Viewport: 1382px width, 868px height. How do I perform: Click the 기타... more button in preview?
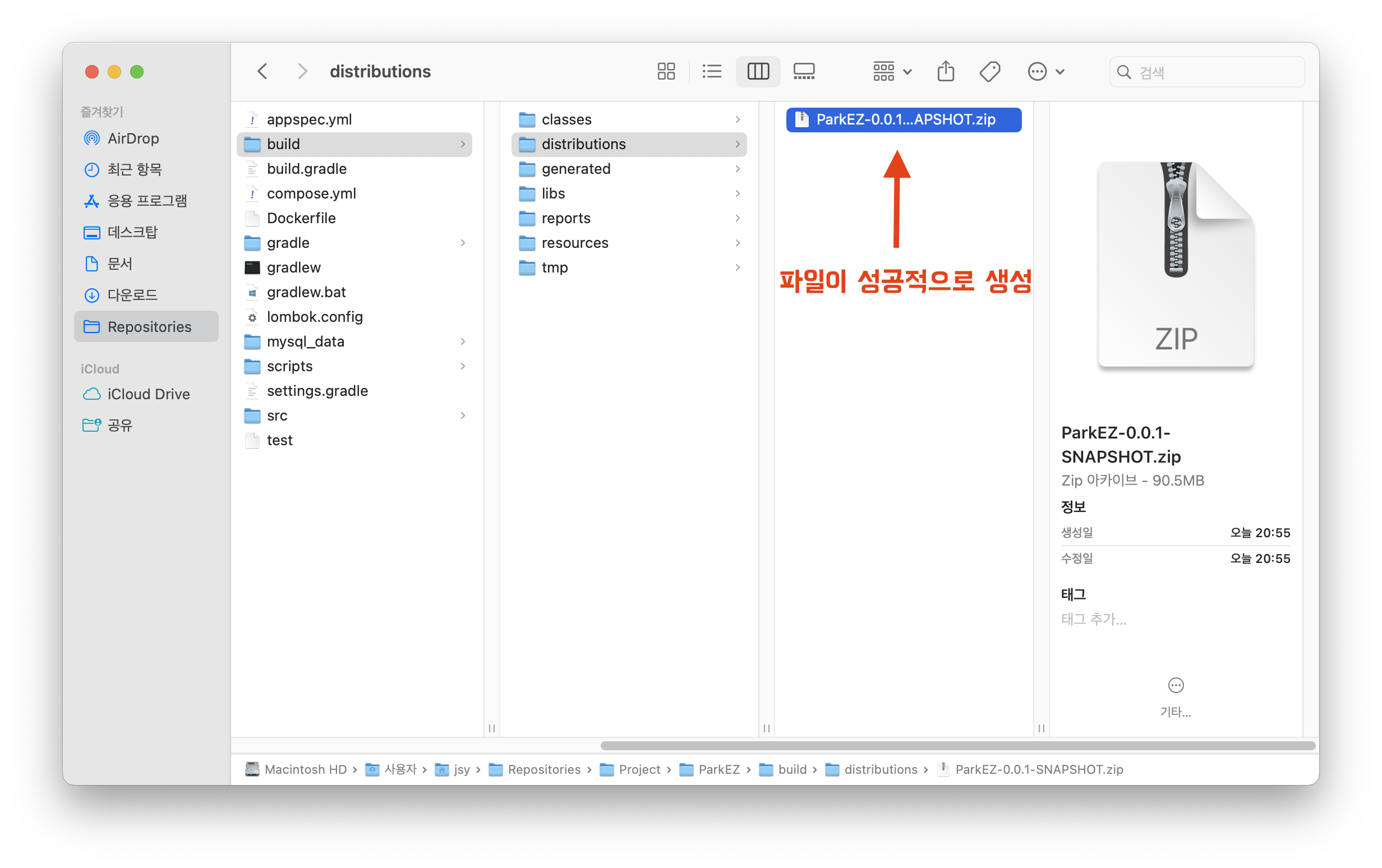(x=1176, y=686)
